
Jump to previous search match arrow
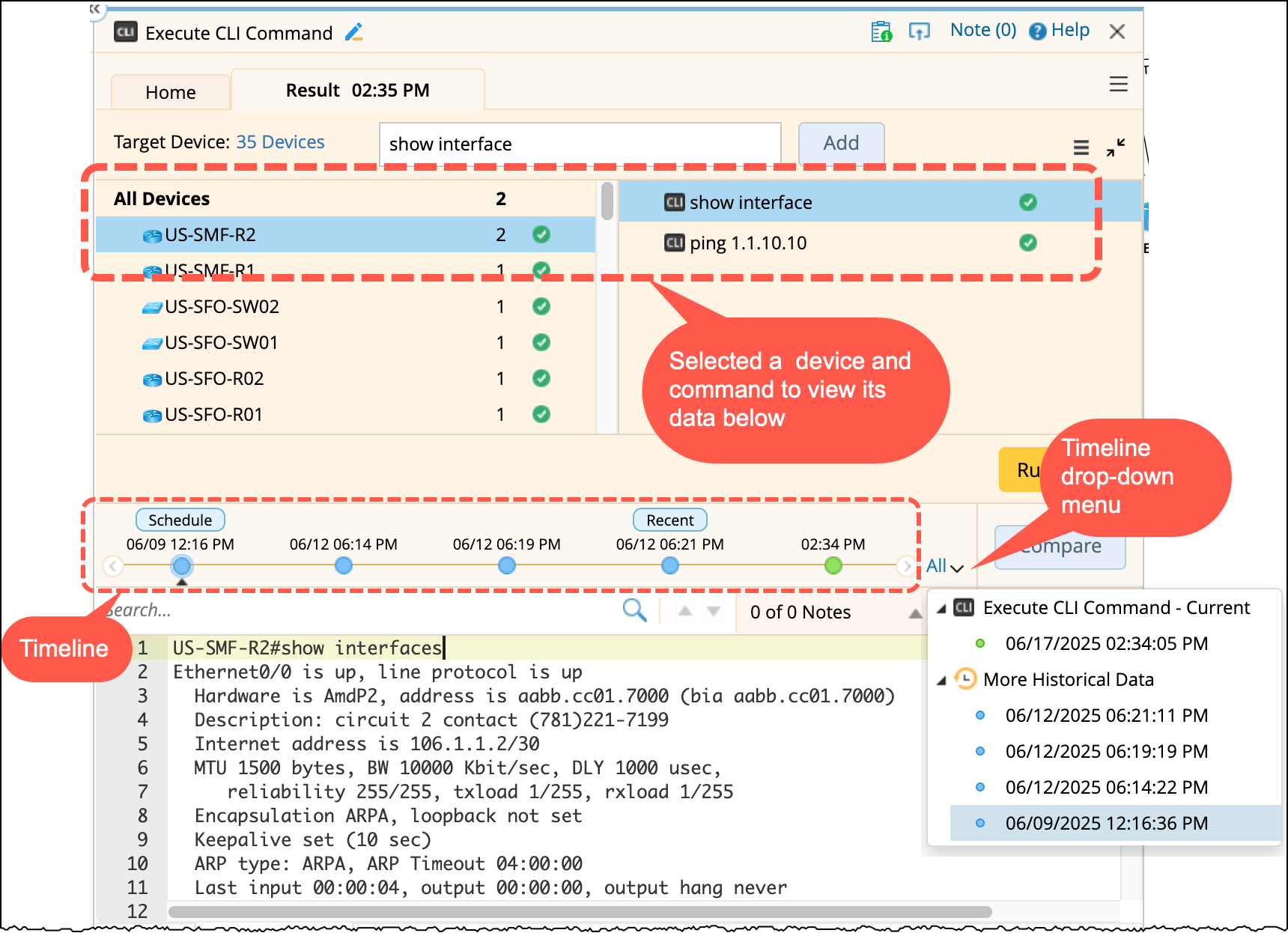pos(684,611)
